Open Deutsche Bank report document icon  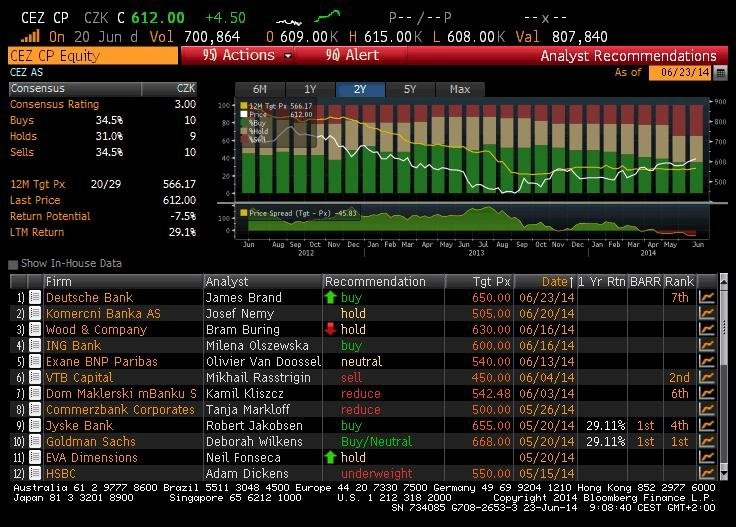coord(35,298)
